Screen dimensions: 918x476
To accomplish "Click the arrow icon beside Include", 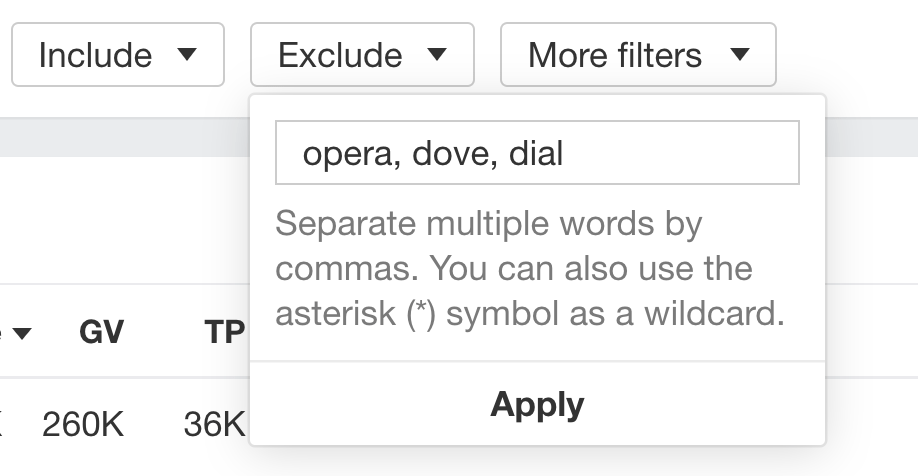I will point(187,54).
